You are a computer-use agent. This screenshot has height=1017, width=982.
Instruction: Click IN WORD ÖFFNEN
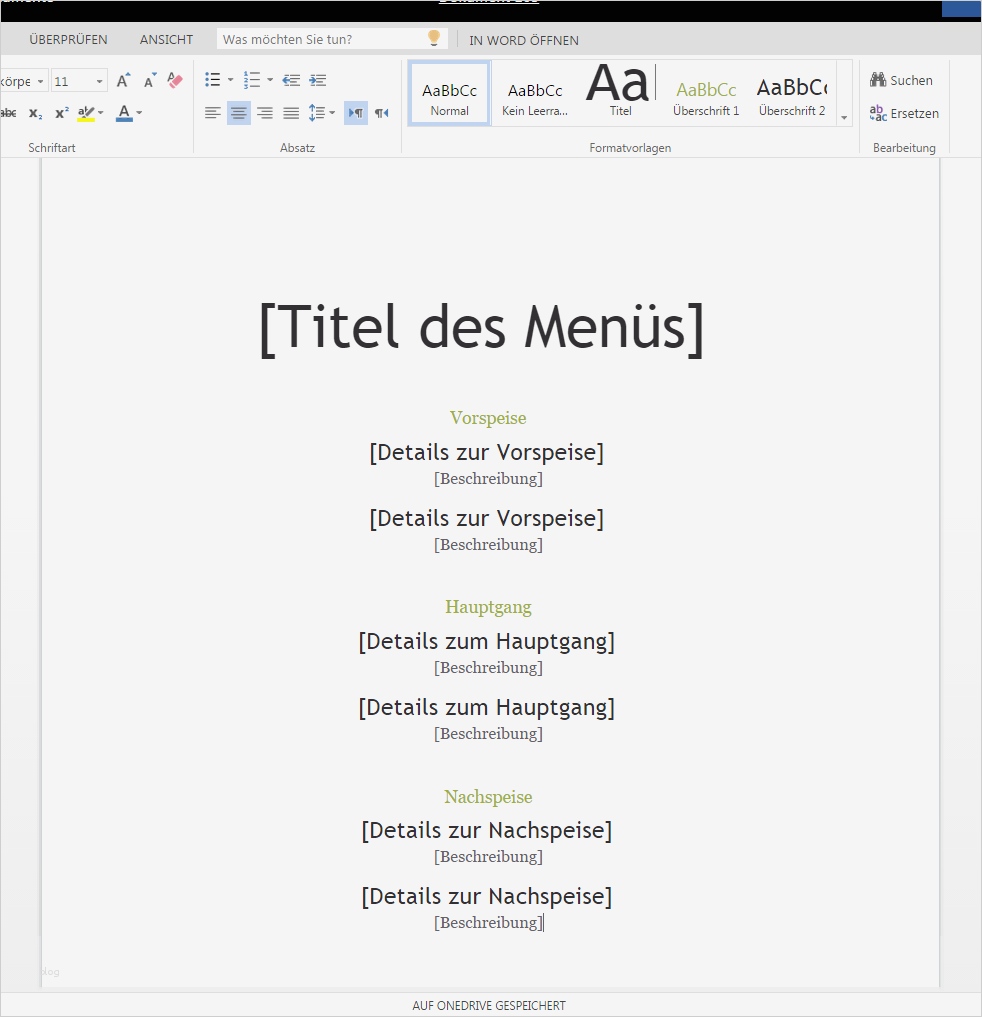click(x=523, y=40)
